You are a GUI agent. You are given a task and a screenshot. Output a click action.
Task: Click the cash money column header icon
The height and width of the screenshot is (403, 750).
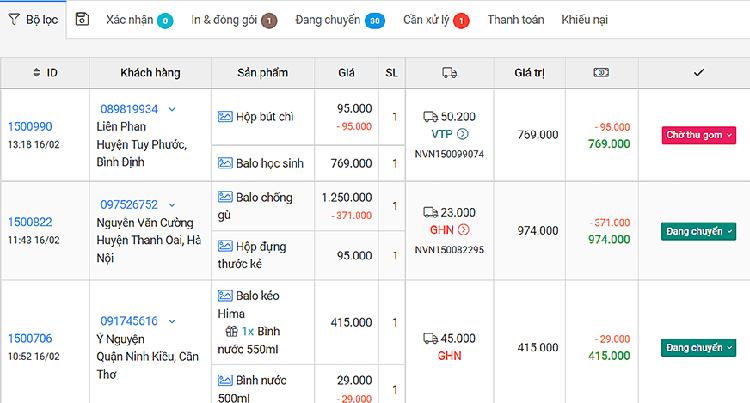(601, 72)
